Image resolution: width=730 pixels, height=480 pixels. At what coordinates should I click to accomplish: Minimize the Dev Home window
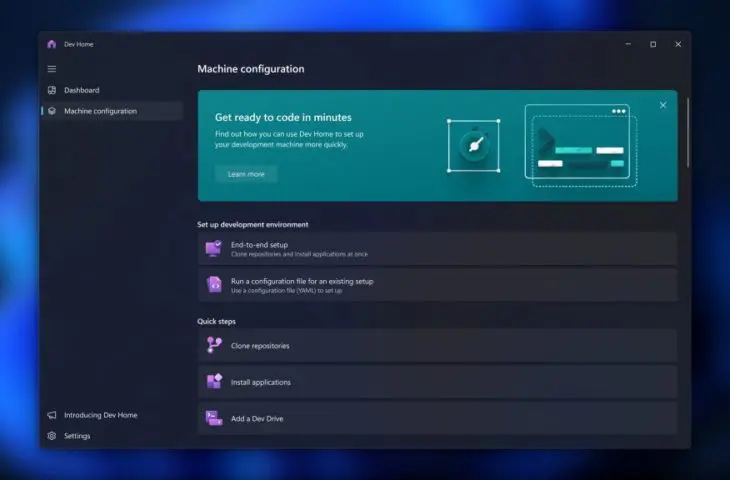click(x=628, y=44)
